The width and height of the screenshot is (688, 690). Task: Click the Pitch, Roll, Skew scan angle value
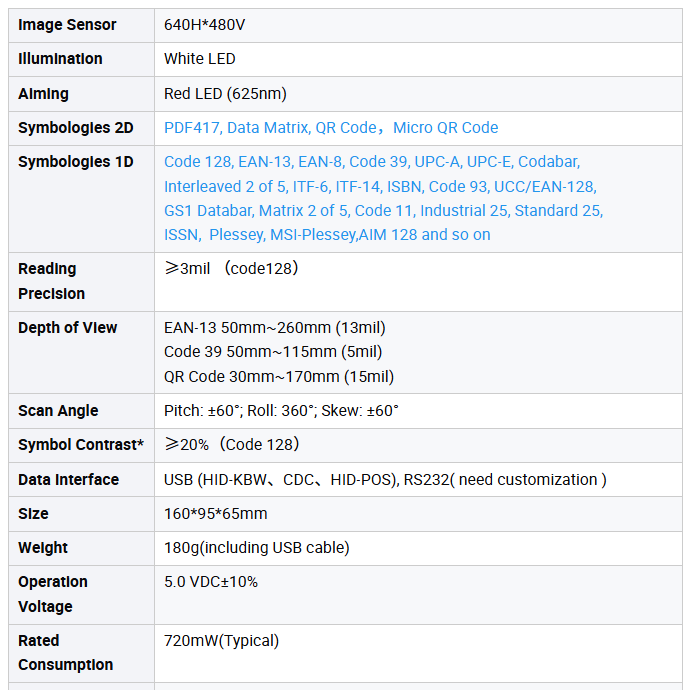(281, 411)
